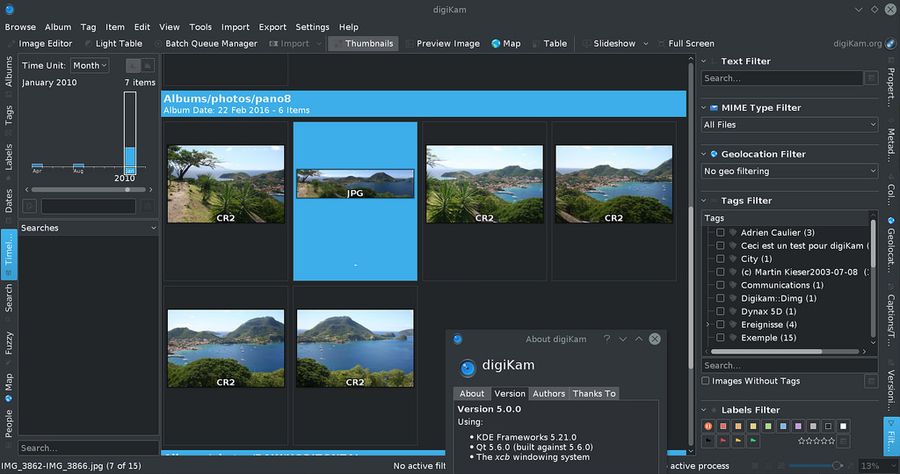Select the No Color label filter

pyautogui.click(x=708, y=426)
